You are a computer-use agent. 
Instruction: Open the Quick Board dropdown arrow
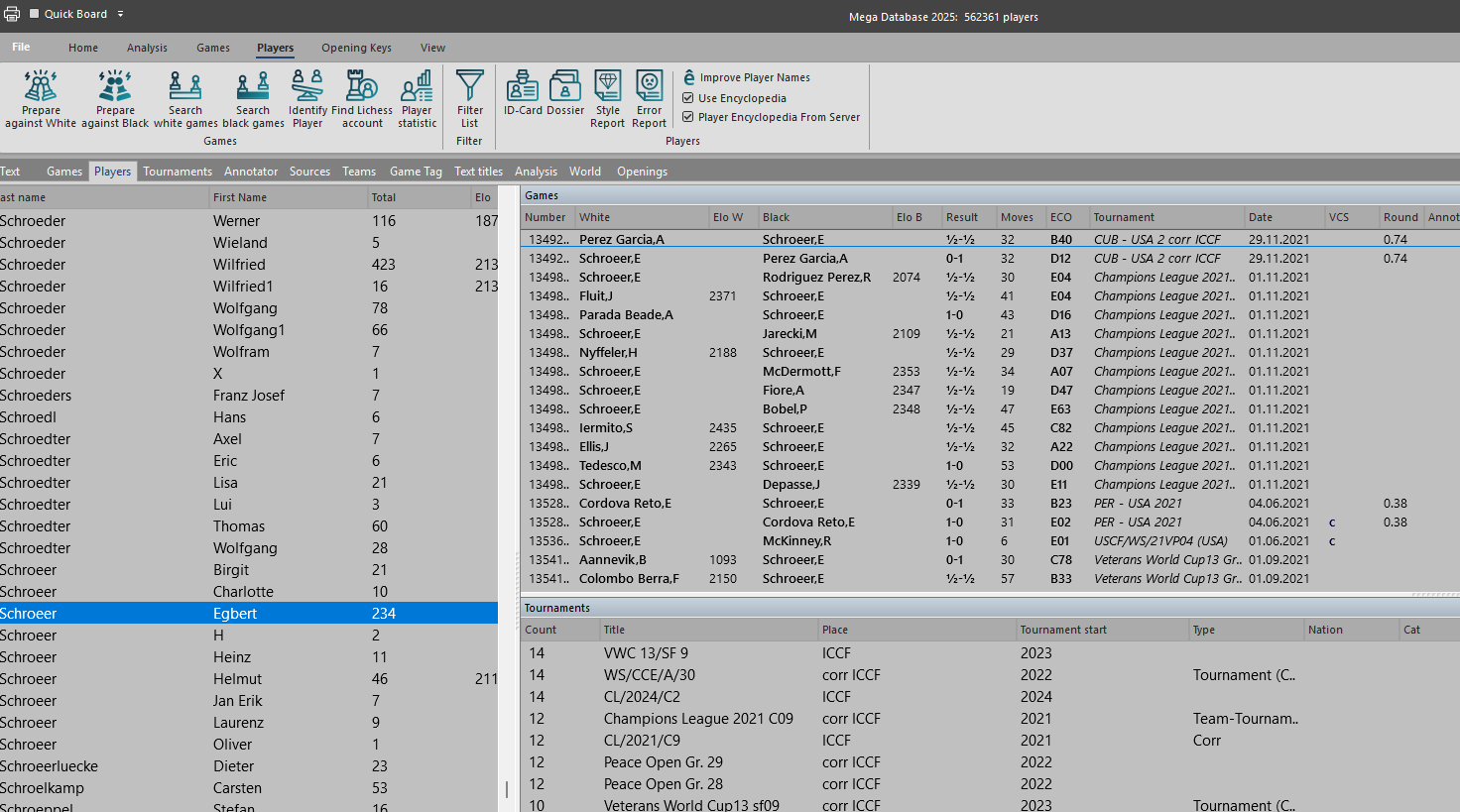pos(121,14)
